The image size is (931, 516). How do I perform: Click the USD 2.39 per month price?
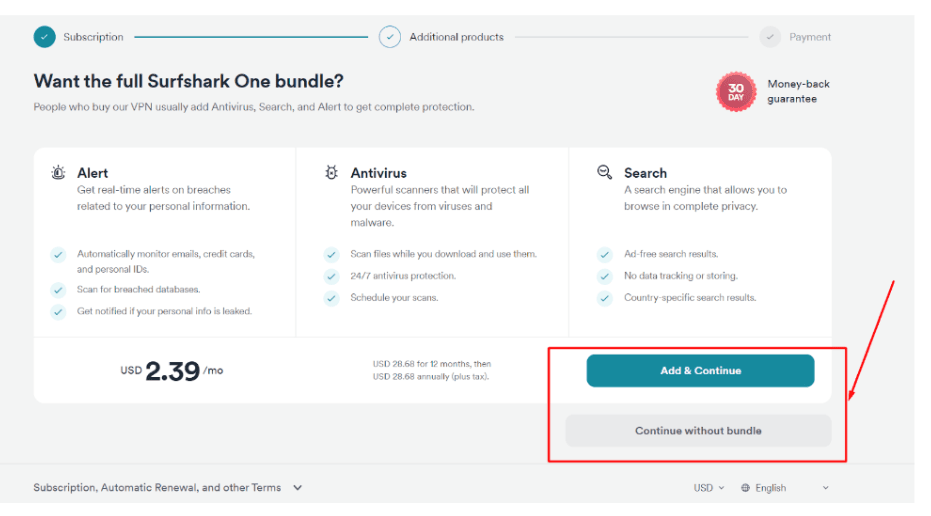pyautogui.click(x=172, y=371)
